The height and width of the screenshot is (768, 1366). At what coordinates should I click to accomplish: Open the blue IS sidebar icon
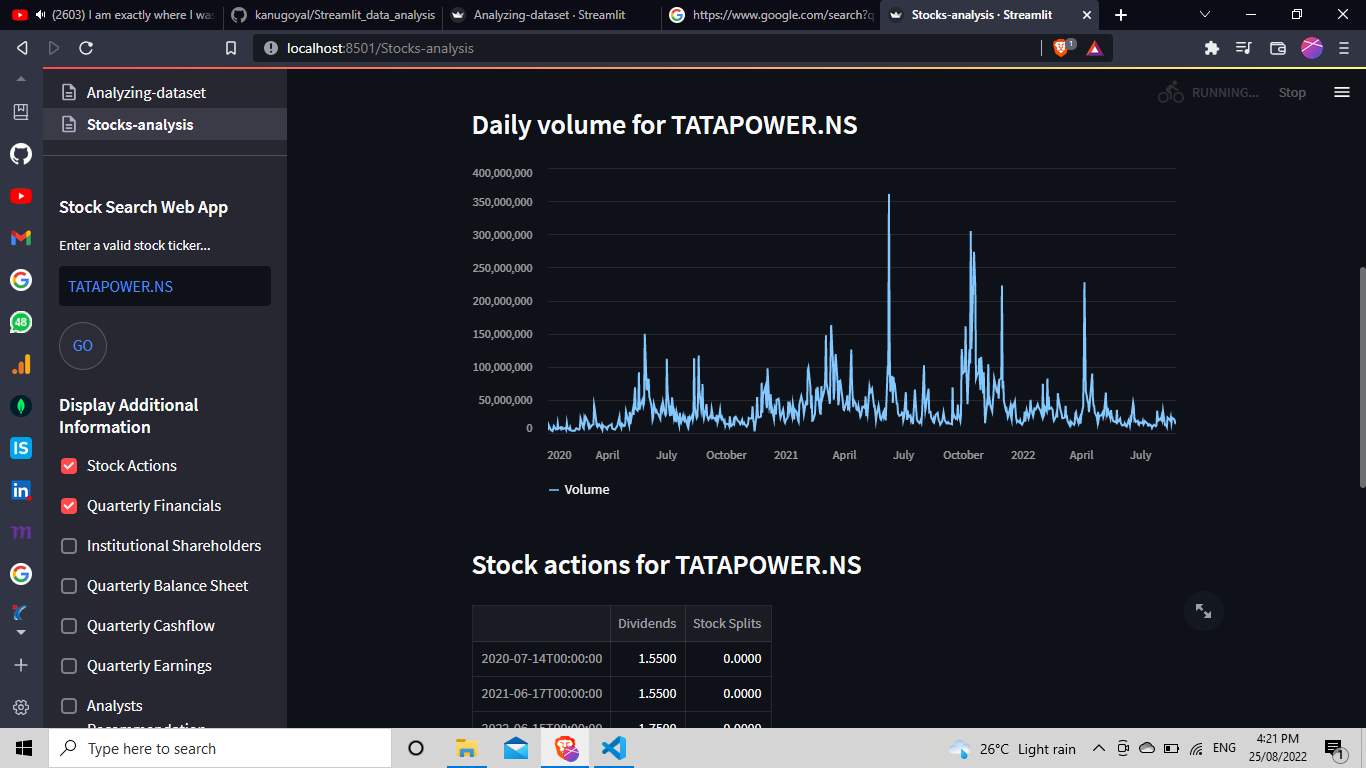21,448
